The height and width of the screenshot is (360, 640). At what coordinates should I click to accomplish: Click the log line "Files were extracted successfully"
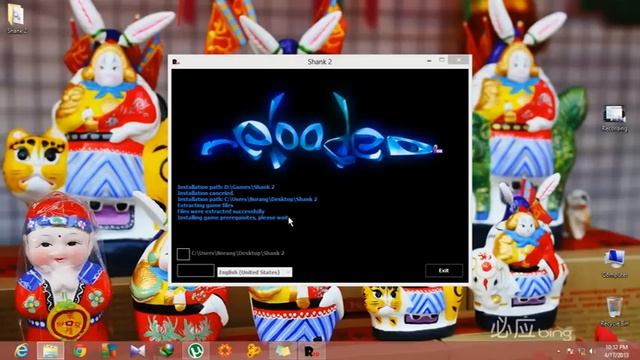click(x=221, y=211)
